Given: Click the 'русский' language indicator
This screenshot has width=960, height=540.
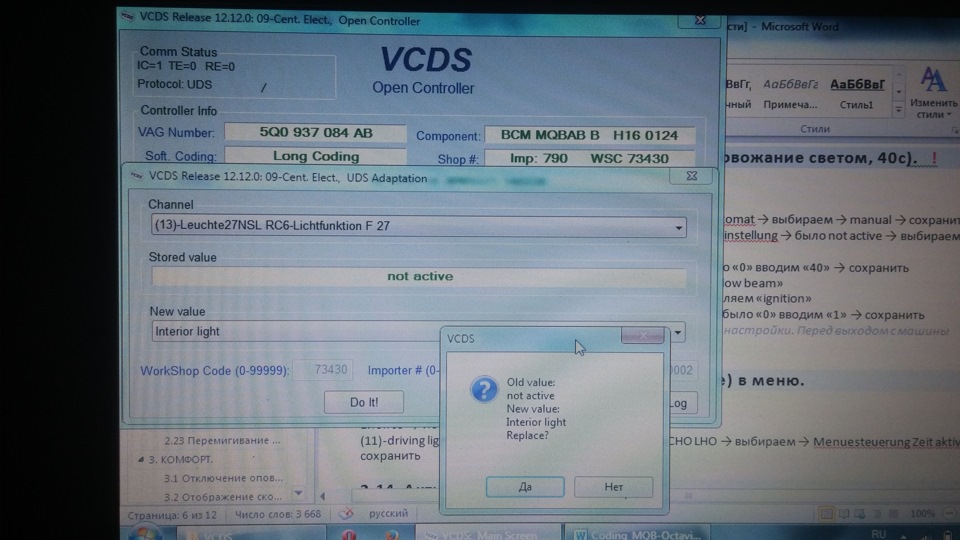Looking at the screenshot, I should [388, 513].
